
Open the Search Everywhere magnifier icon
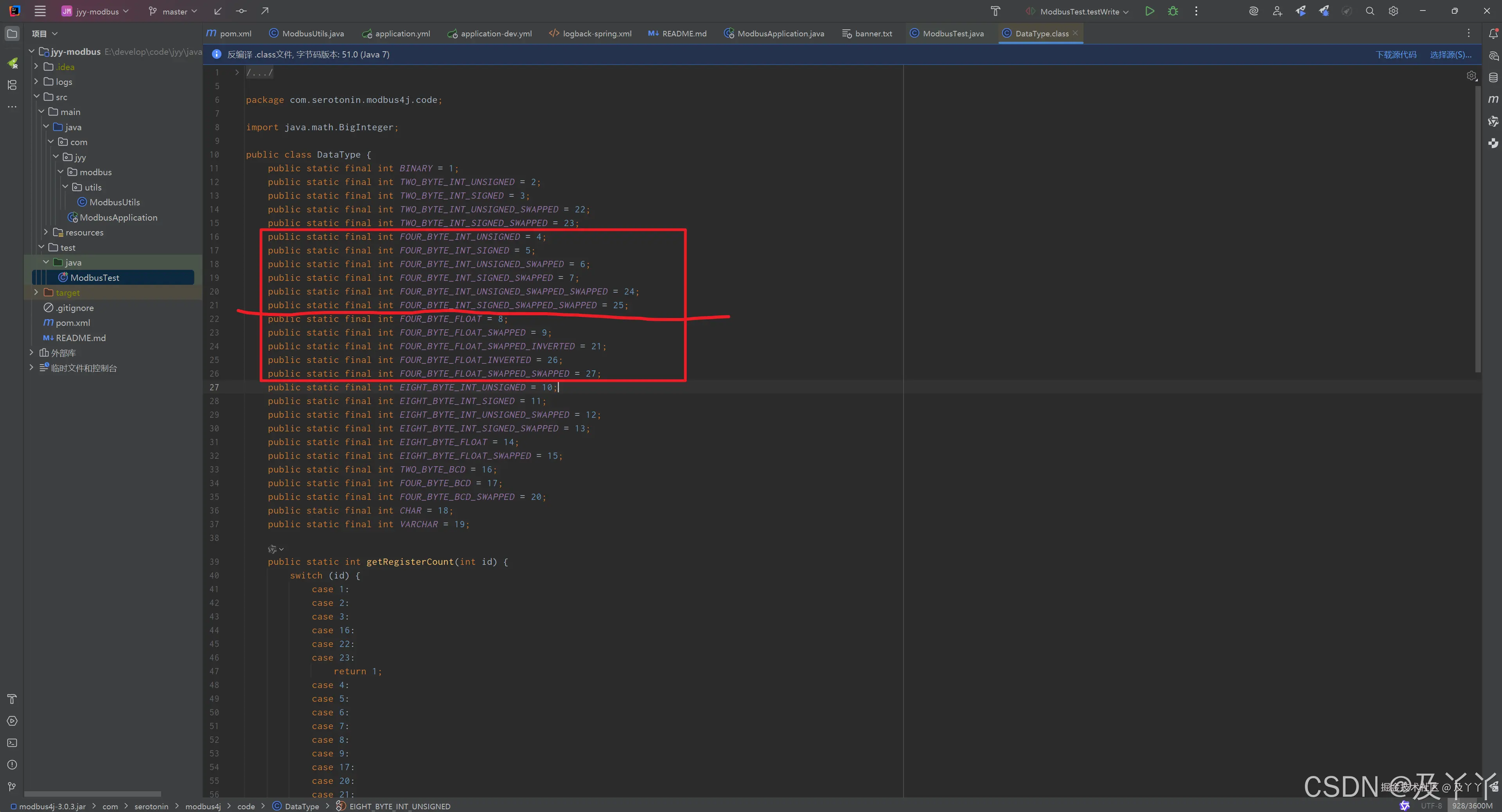point(1370,11)
